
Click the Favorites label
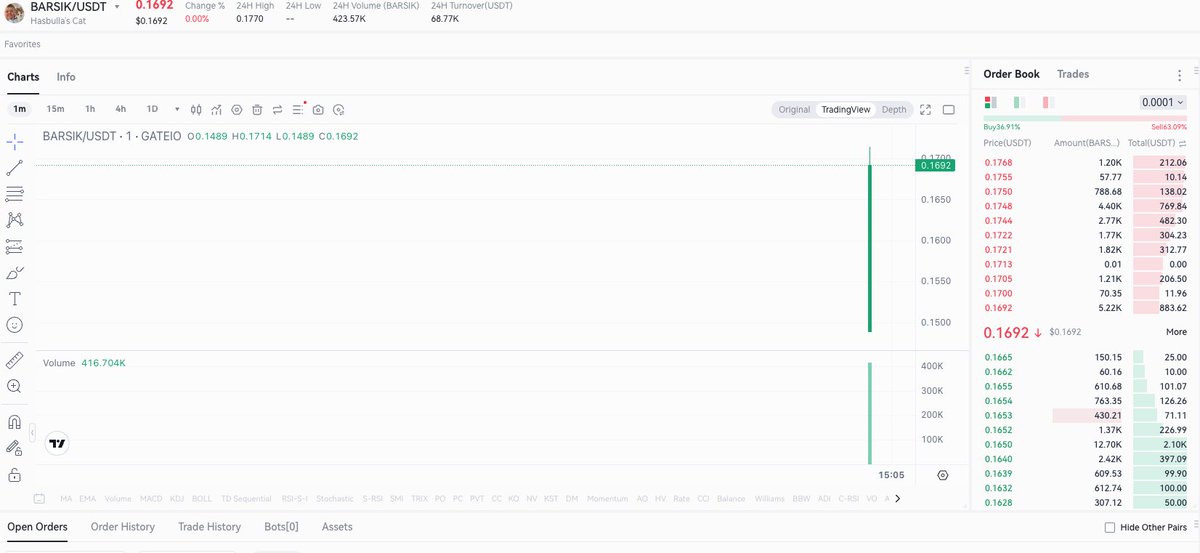[23, 44]
